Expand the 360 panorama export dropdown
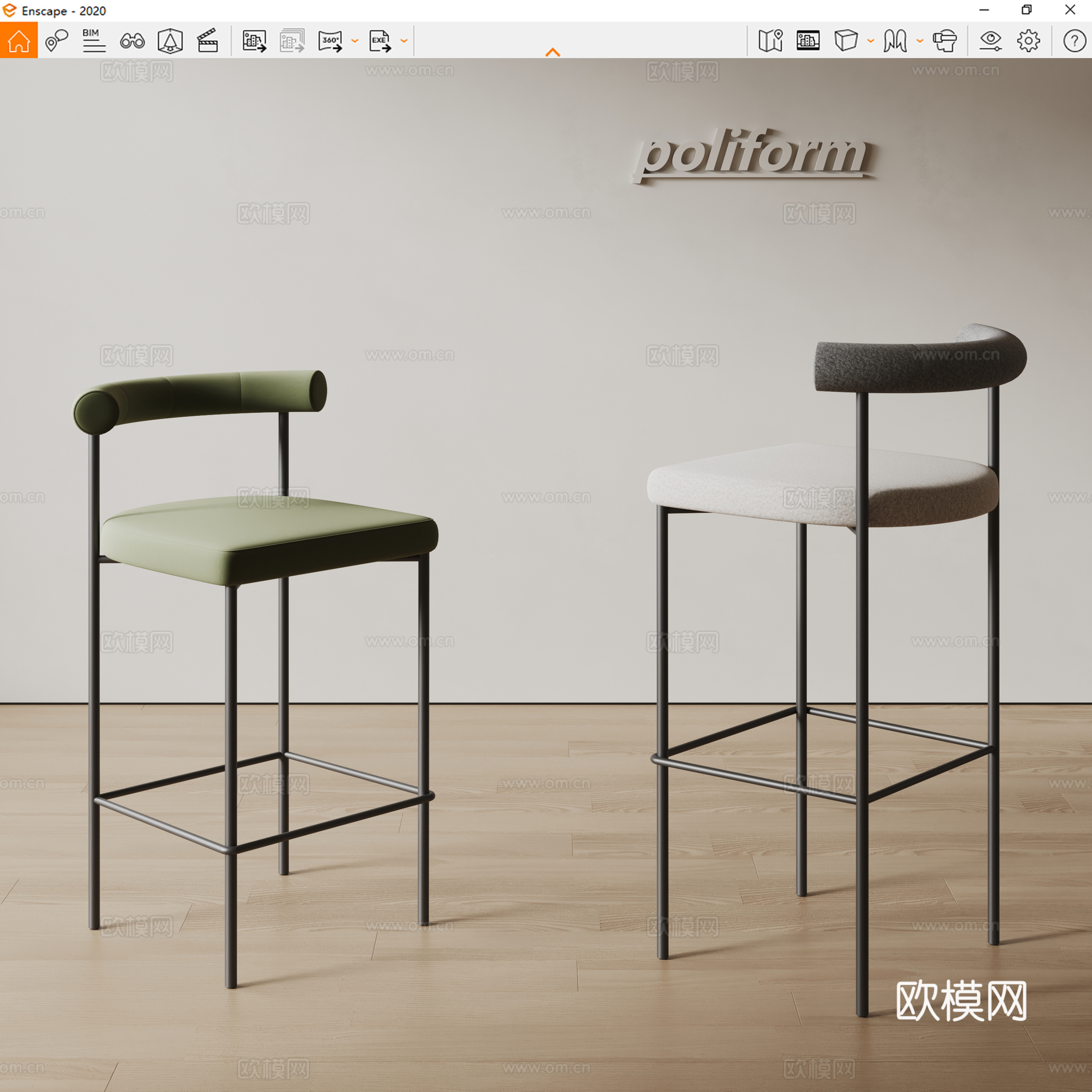This screenshot has width=1092, height=1092. pos(354,41)
